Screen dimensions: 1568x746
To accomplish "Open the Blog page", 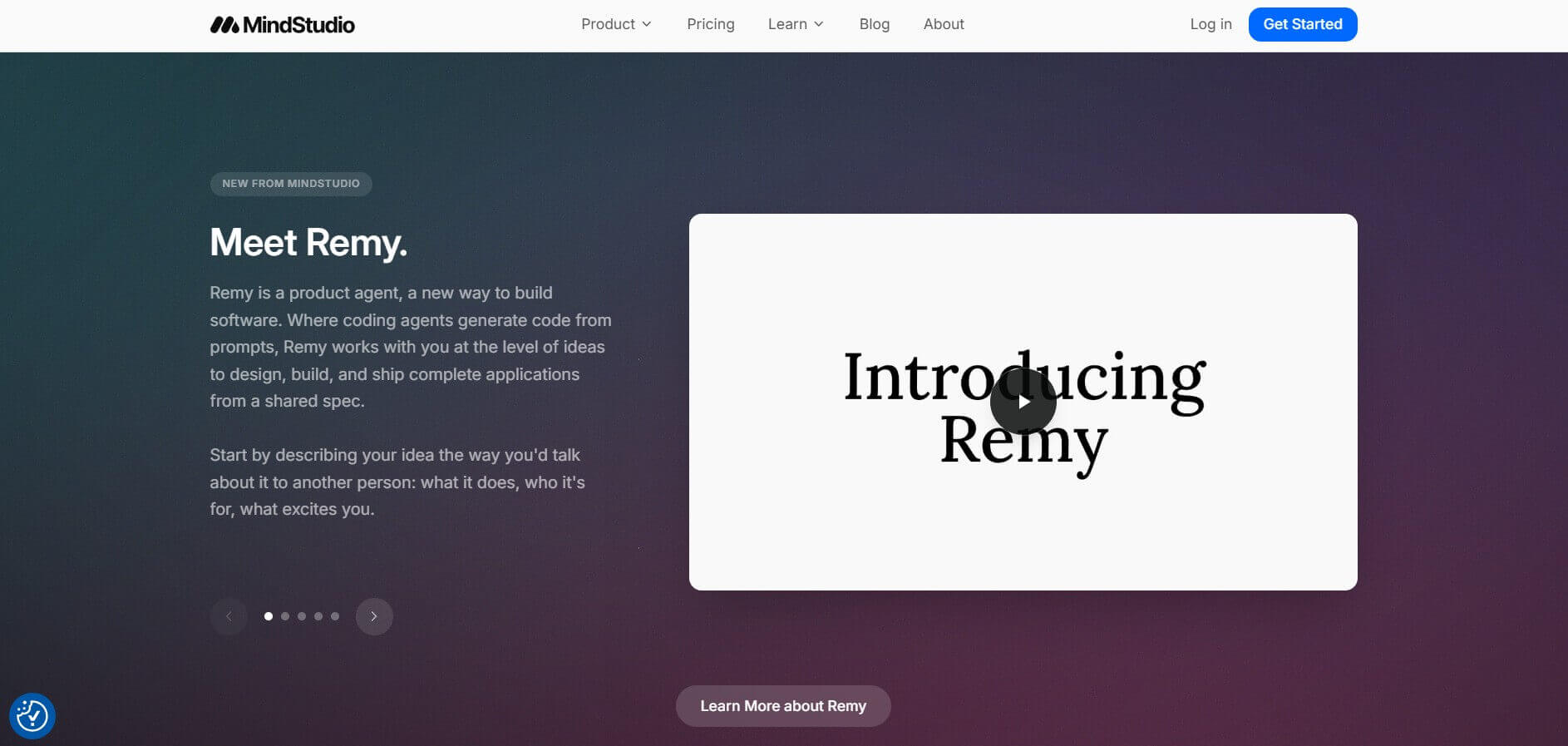I will (x=875, y=24).
